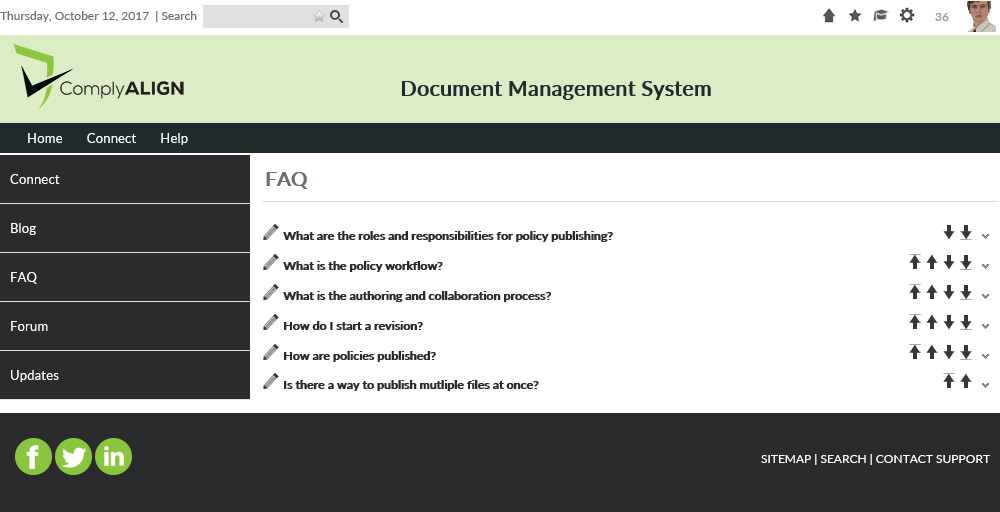Expand 'How are policies published?' chevron
The image size is (1000, 512).
click(x=985, y=356)
